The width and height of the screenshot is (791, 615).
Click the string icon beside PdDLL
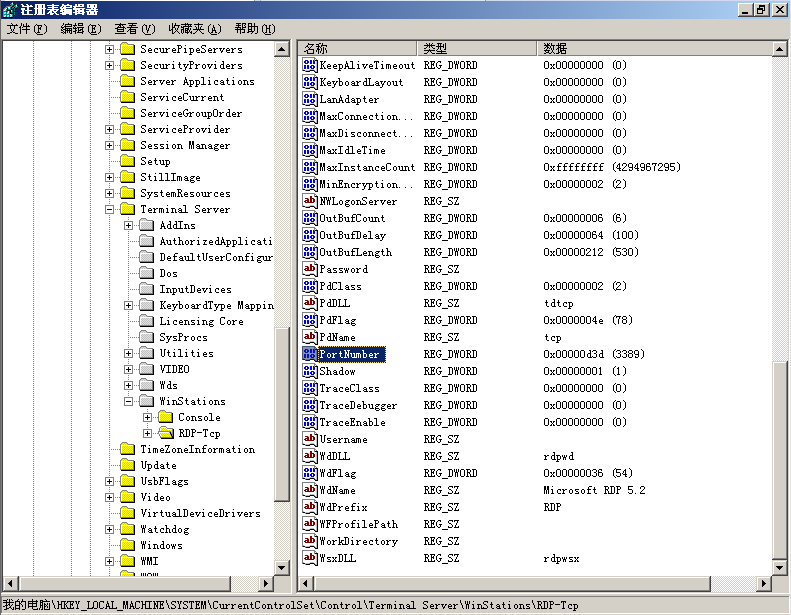click(x=309, y=303)
